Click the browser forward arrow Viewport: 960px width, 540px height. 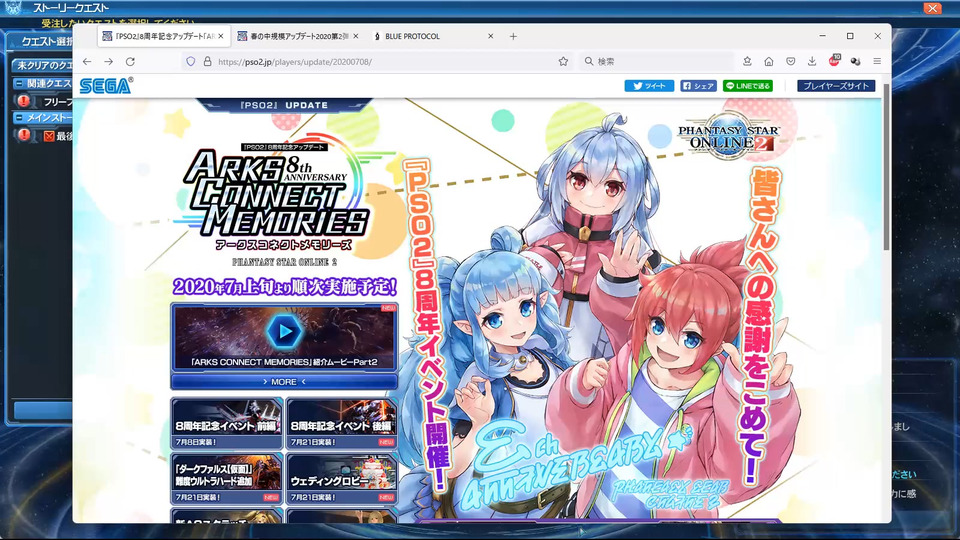(108, 62)
